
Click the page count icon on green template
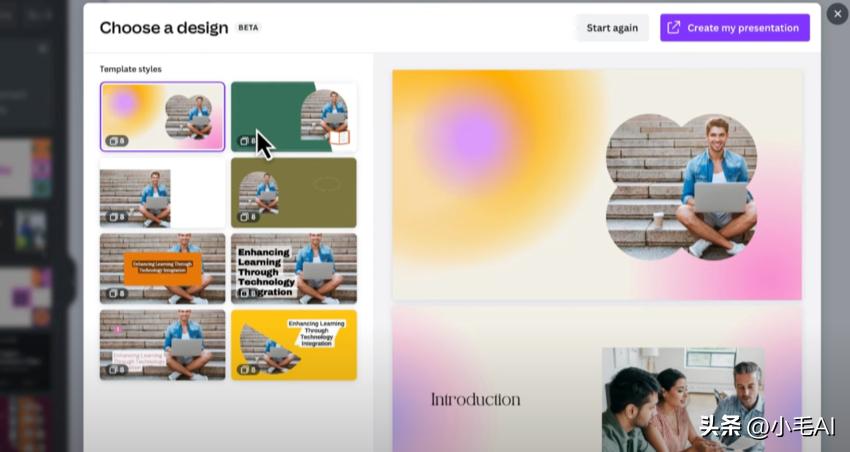247,141
